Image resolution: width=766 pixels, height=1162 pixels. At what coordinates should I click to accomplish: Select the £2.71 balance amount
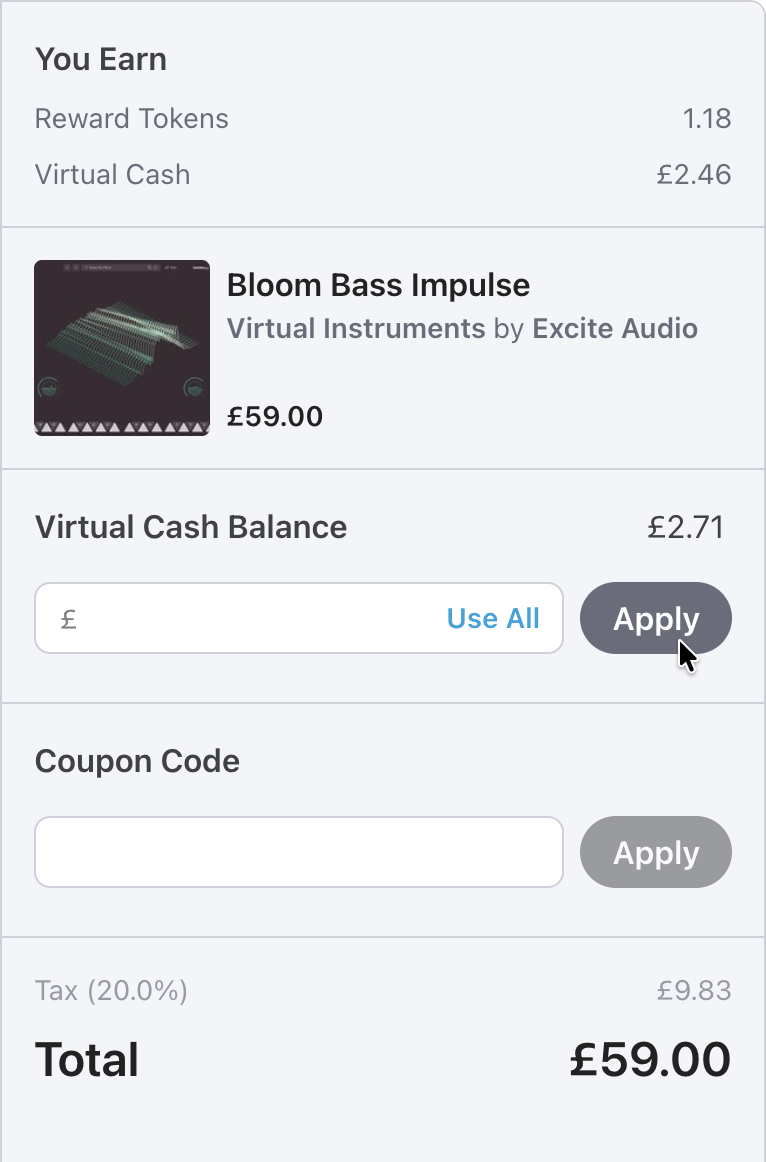tap(685, 527)
